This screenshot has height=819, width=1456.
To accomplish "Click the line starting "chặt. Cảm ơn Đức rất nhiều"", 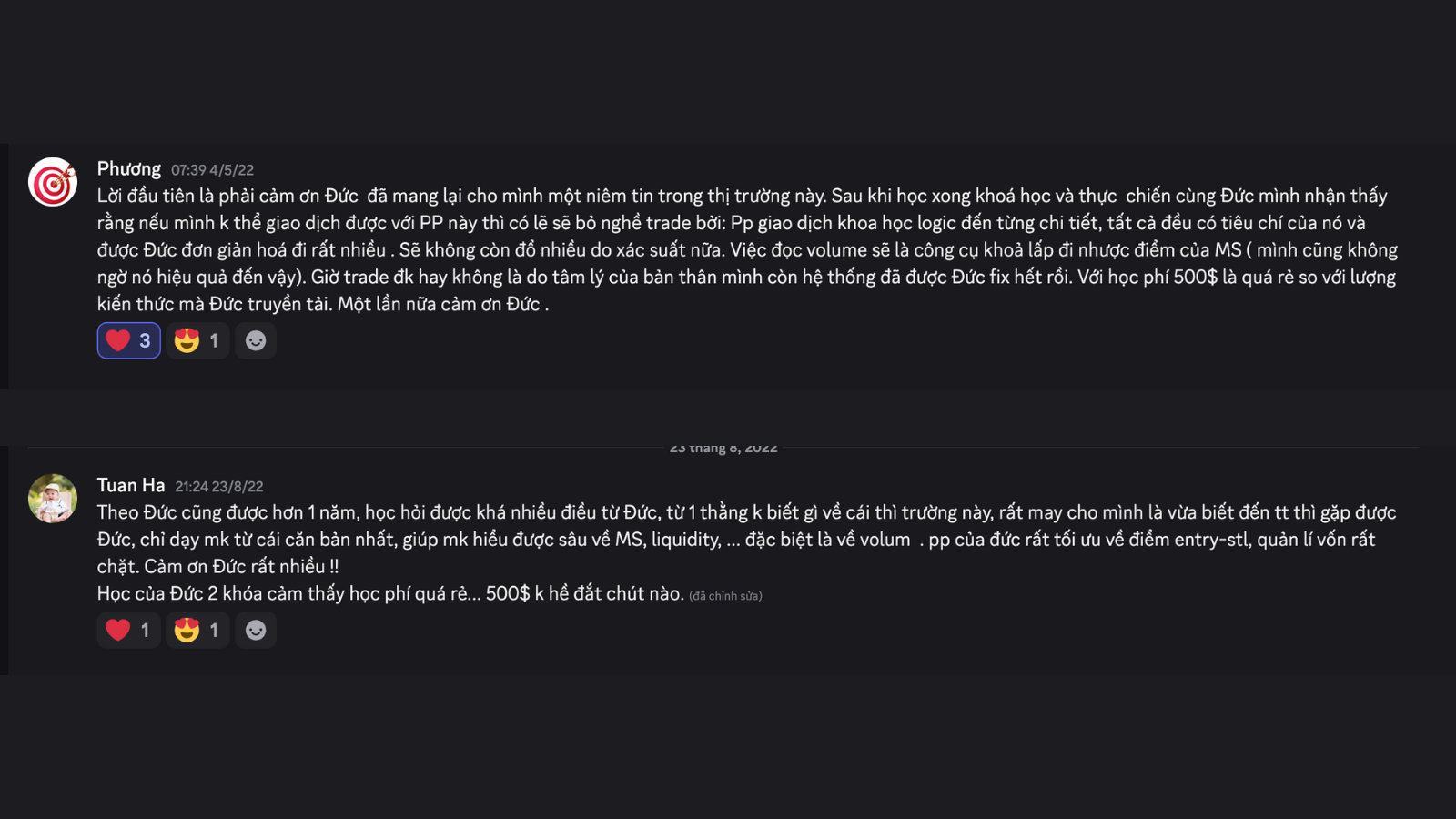I will tap(218, 566).
